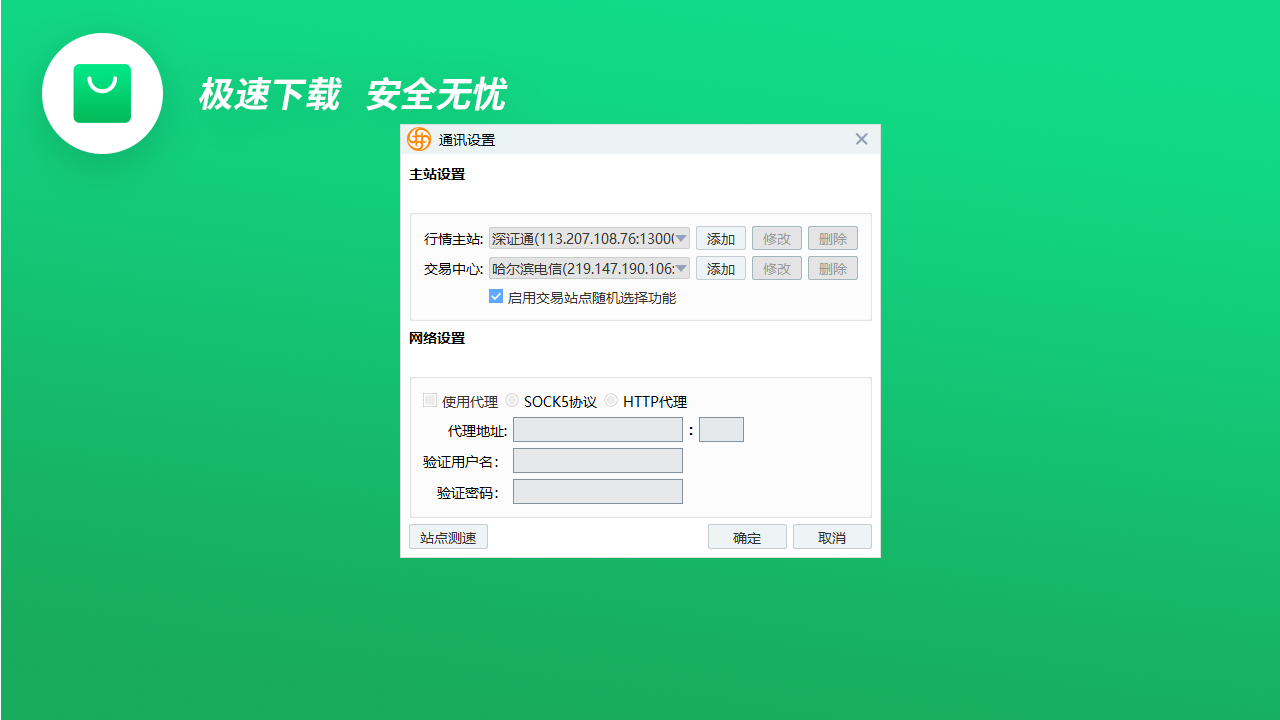The width and height of the screenshot is (1280, 720).
Task: Select the SOCK5协议 radio button
Action: tap(512, 401)
